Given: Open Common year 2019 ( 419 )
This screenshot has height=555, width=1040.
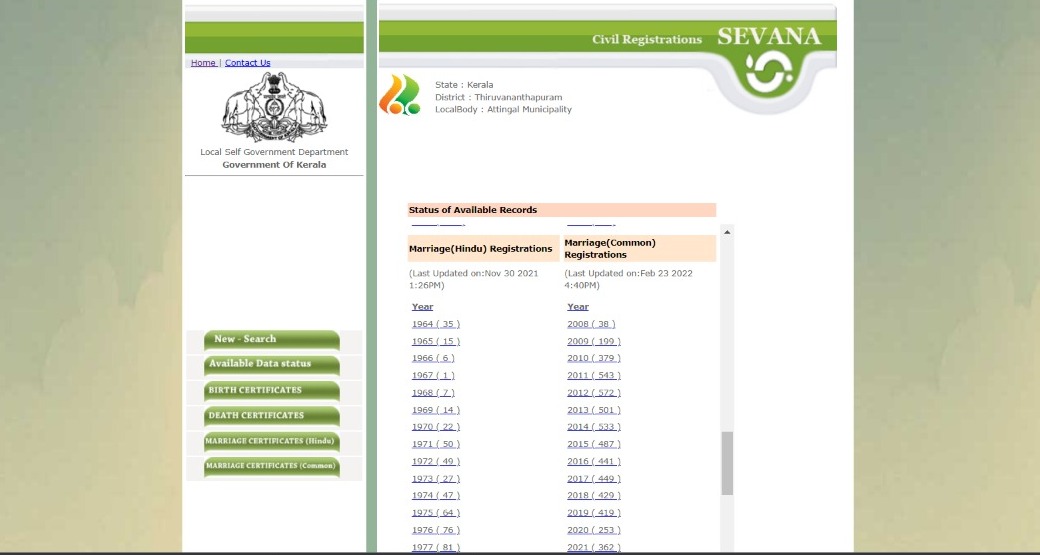Looking at the screenshot, I should coord(594,513).
